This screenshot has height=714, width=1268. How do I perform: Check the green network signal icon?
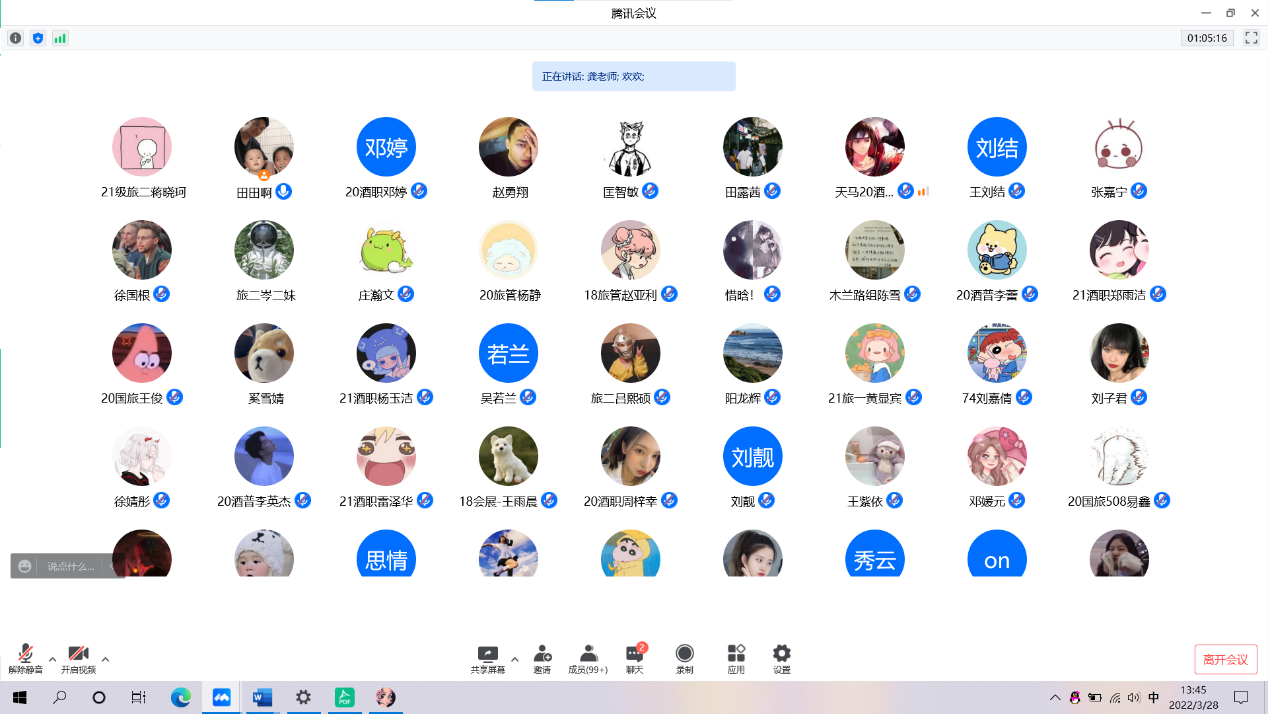[x=60, y=38]
